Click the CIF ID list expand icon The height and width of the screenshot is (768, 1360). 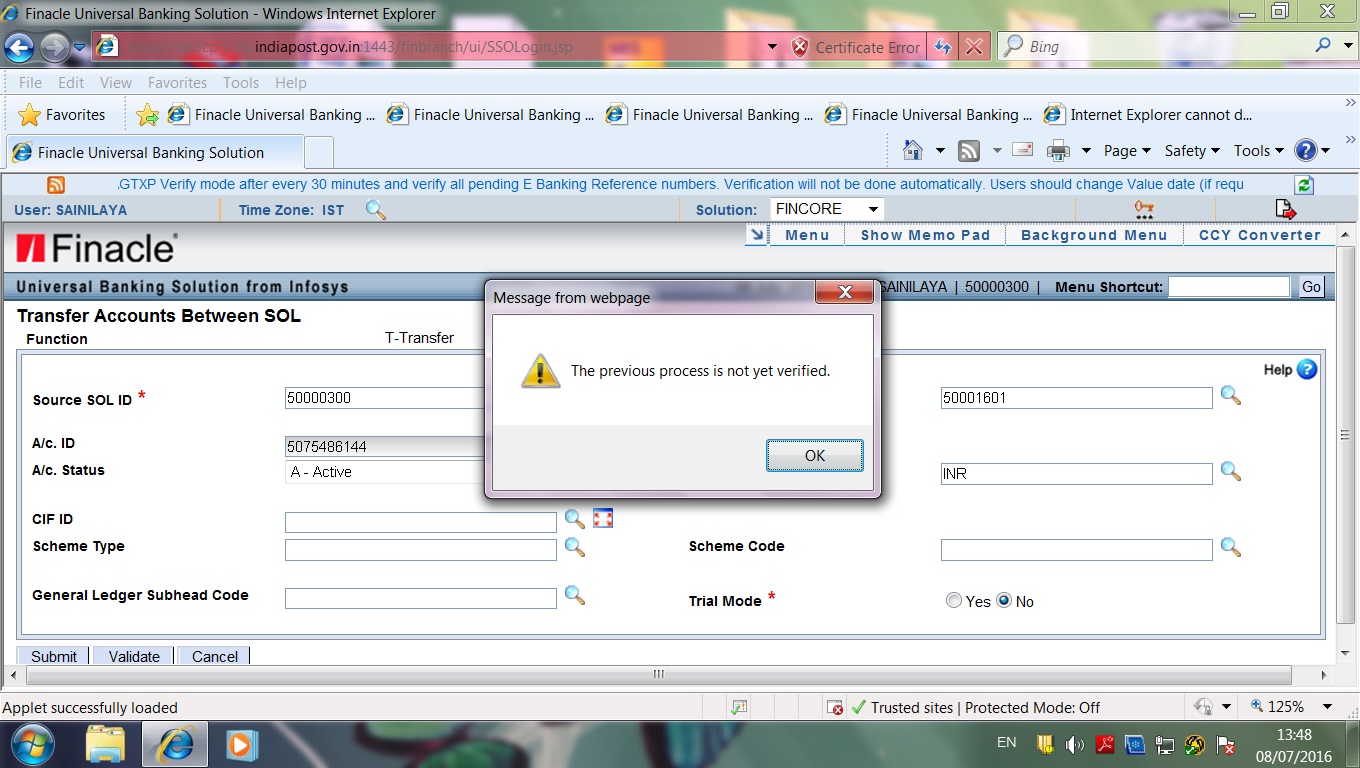pos(602,517)
